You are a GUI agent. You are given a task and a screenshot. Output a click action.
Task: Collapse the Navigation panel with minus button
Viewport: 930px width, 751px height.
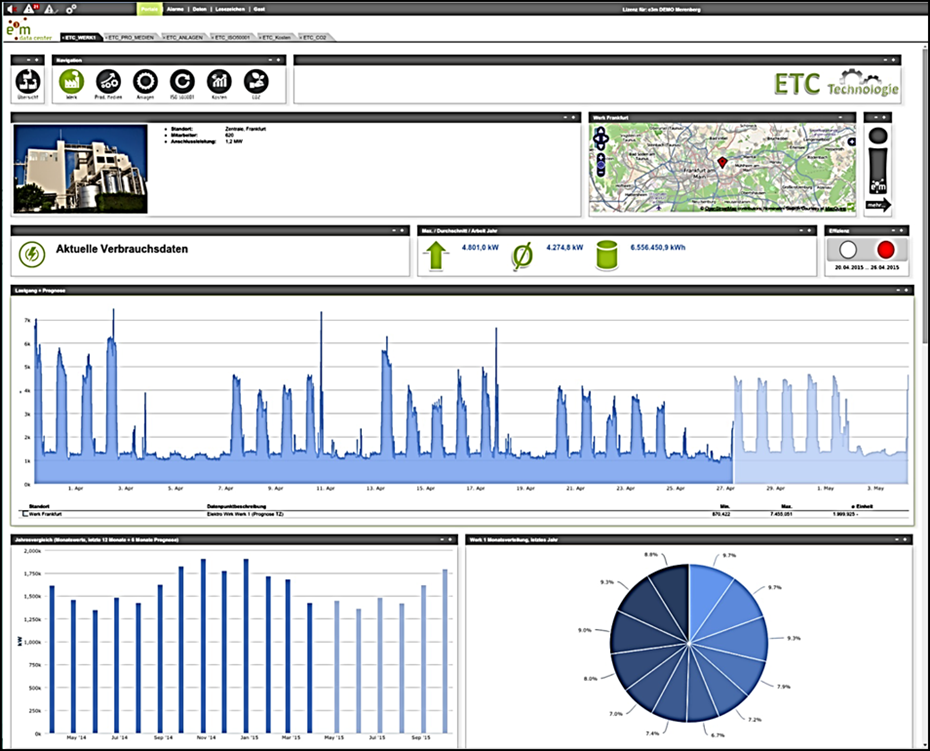[269, 60]
